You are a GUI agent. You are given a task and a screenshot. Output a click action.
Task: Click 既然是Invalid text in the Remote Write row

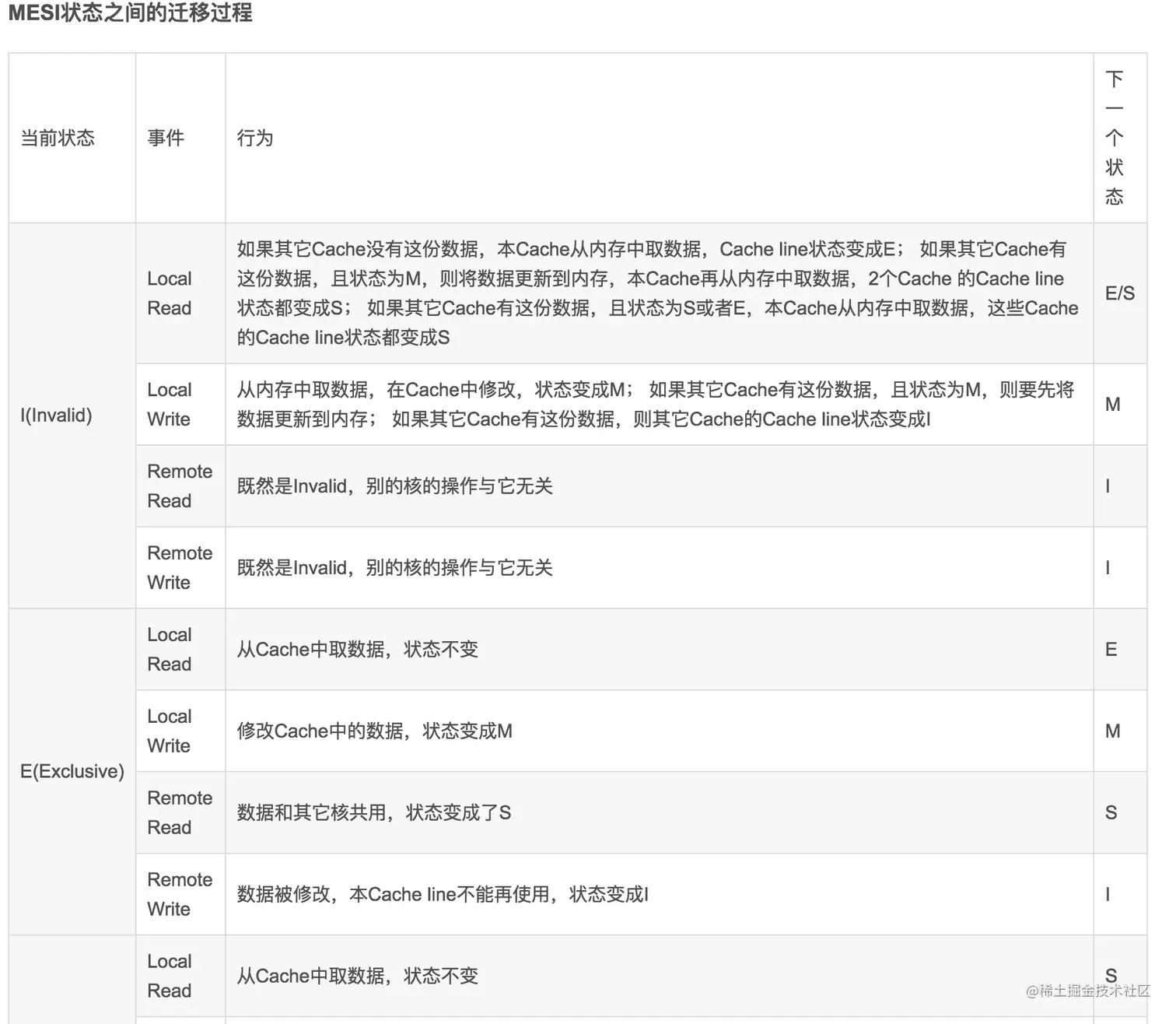pyautogui.click(x=394, y=568)
